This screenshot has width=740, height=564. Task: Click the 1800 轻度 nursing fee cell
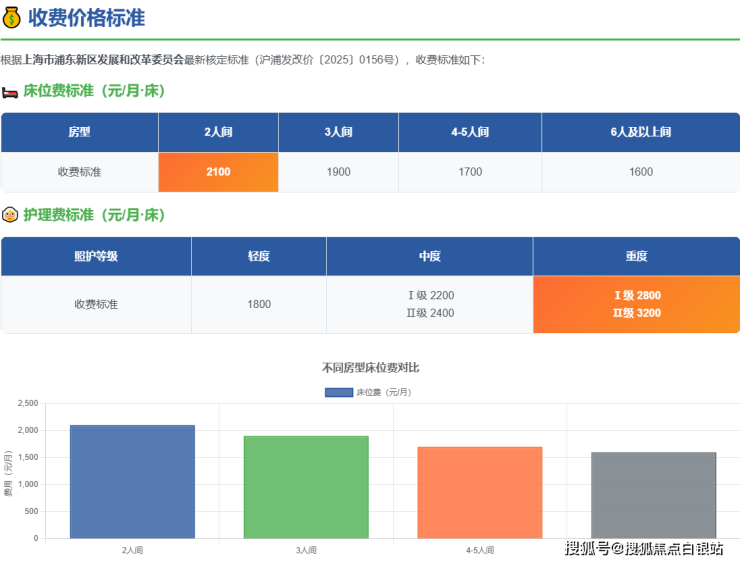pos(258,304)
